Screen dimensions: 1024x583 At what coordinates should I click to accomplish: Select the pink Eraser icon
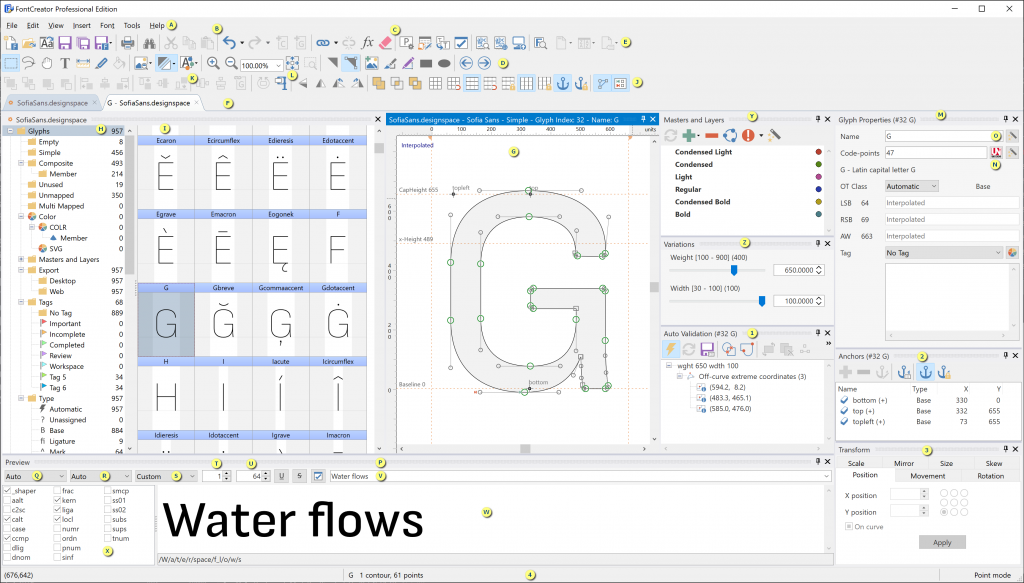tap(385, 43)
